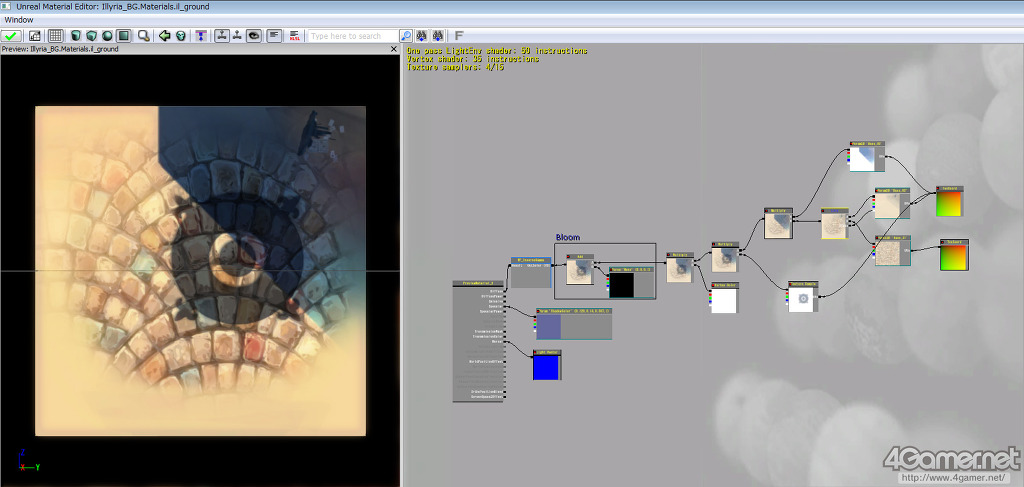Click the Bloom comment box label
Image resolution: width=1024 pixels, height=487 pixels.
(x=568, y=238)
